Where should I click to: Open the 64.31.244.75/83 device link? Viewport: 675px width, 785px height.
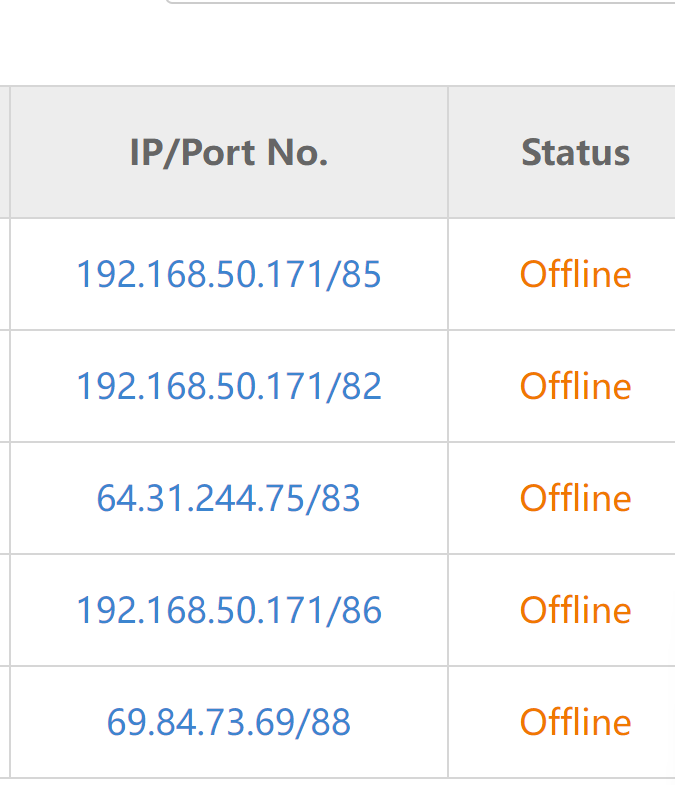[229, 498]
